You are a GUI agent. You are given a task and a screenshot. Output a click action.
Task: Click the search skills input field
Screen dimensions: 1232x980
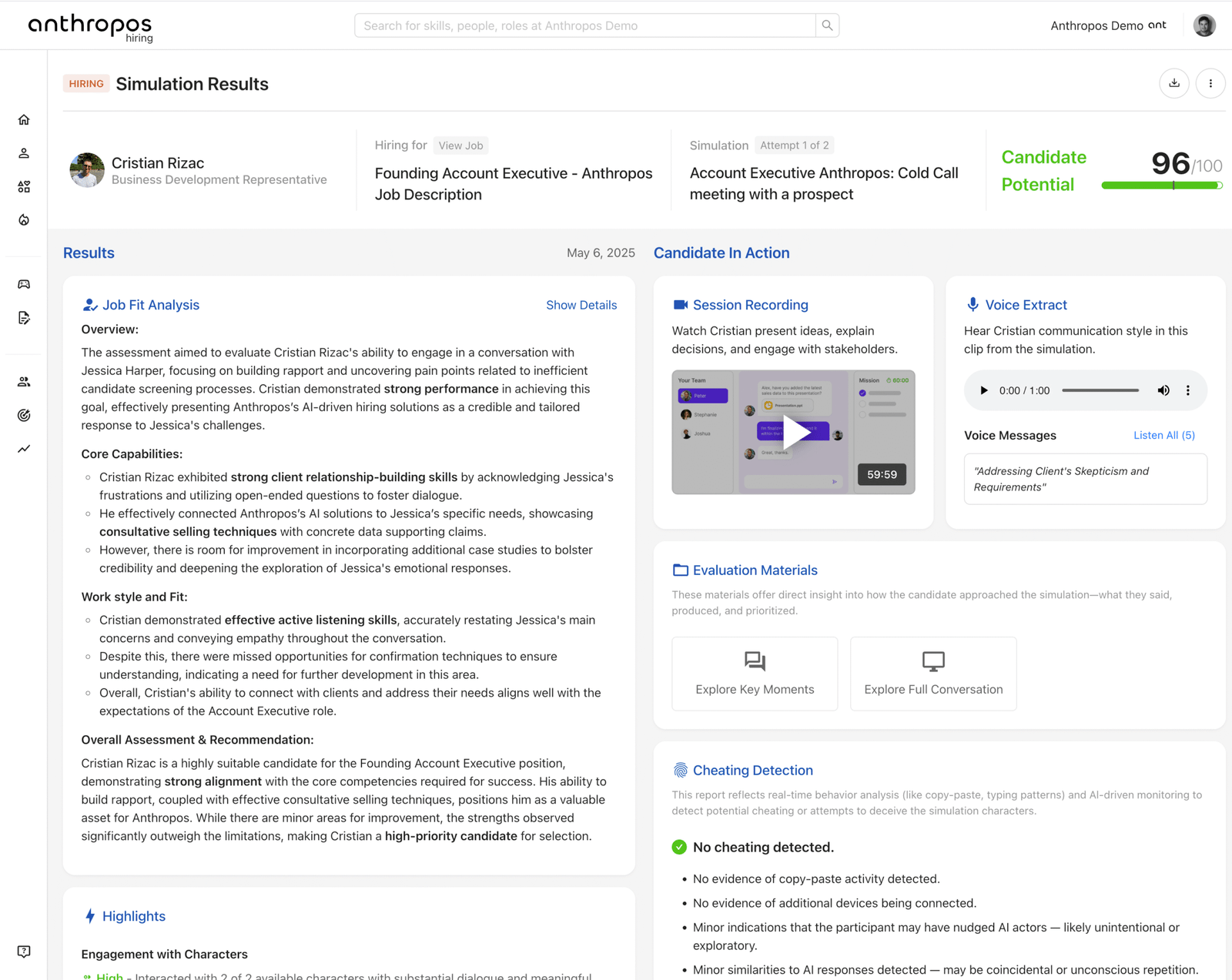[585, 25]
